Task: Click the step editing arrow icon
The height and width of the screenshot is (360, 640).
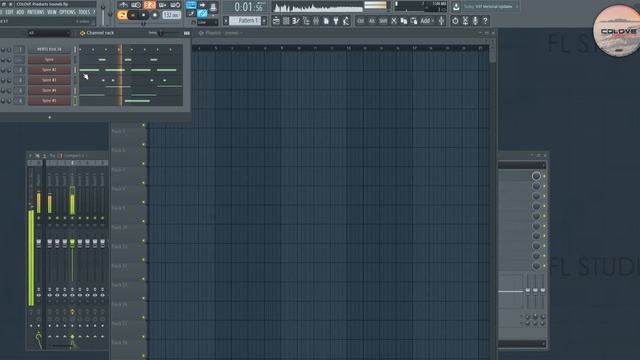Action: click(x=202, y=5)
